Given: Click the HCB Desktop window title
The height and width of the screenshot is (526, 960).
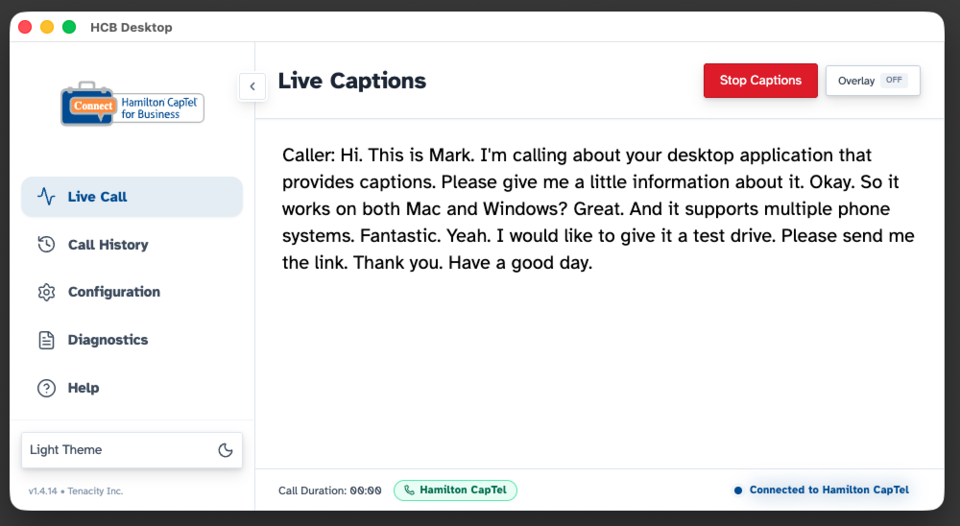Looking at the screenshot, I should point(131,28).
